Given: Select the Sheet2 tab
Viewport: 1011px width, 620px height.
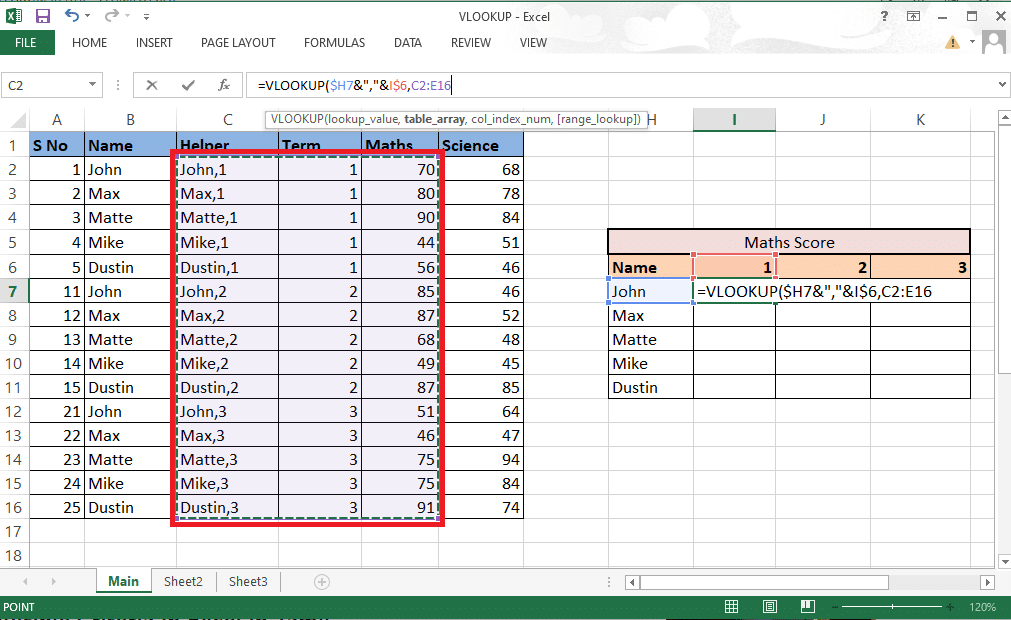Looking at the screenshot, I should pos(182,581).
